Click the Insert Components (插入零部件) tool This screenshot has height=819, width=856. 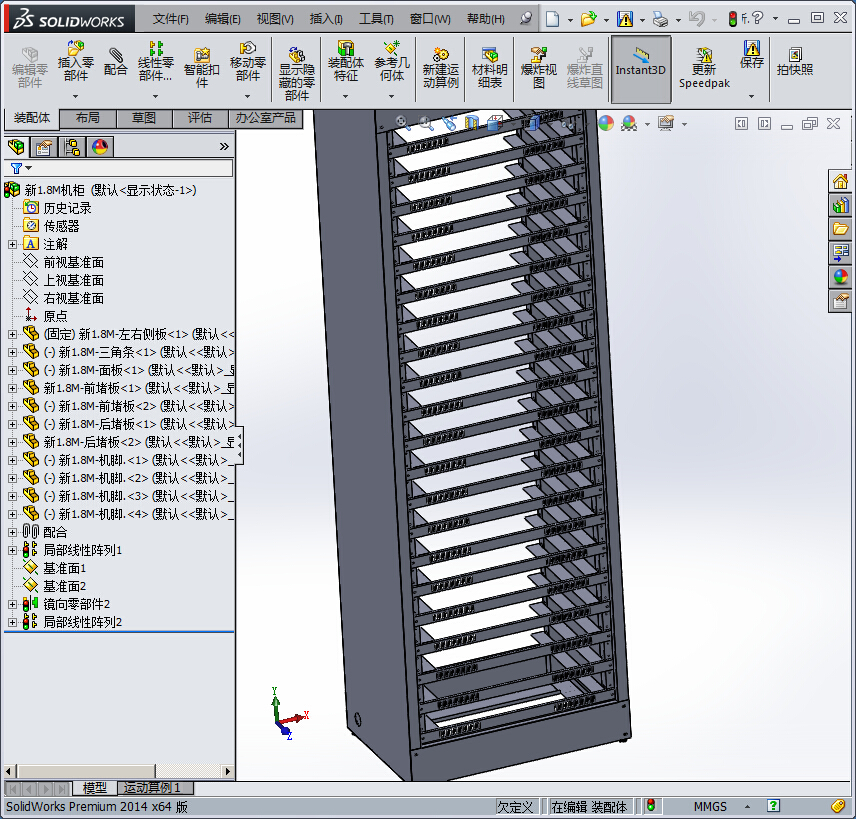[x=75, y=61]
